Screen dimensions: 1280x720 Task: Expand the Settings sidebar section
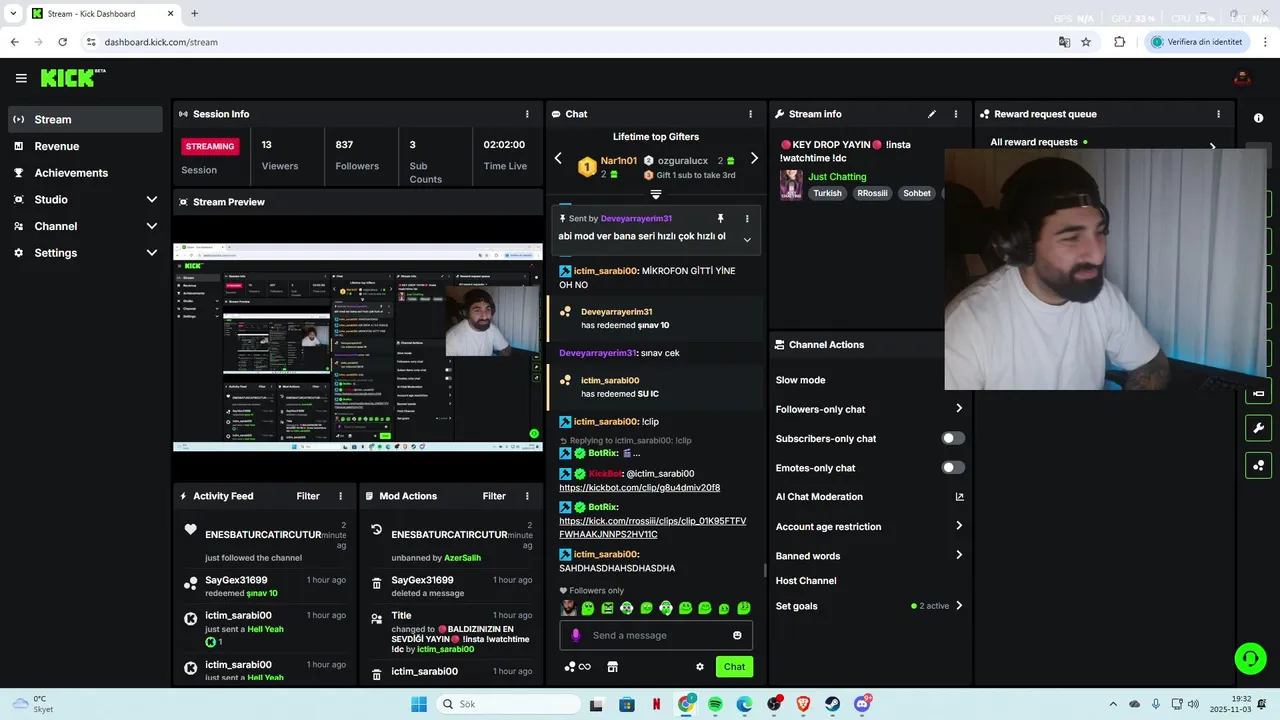tap(152, 253)
